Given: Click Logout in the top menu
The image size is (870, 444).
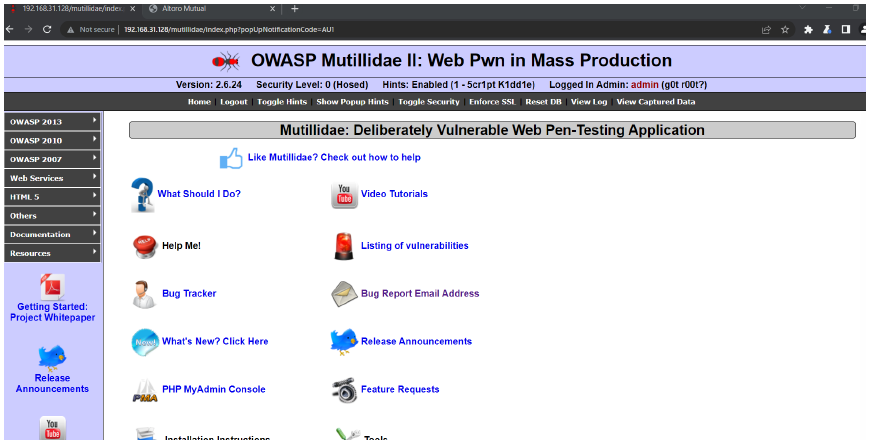Looking at the screenshot, I should tap(234, 102).
